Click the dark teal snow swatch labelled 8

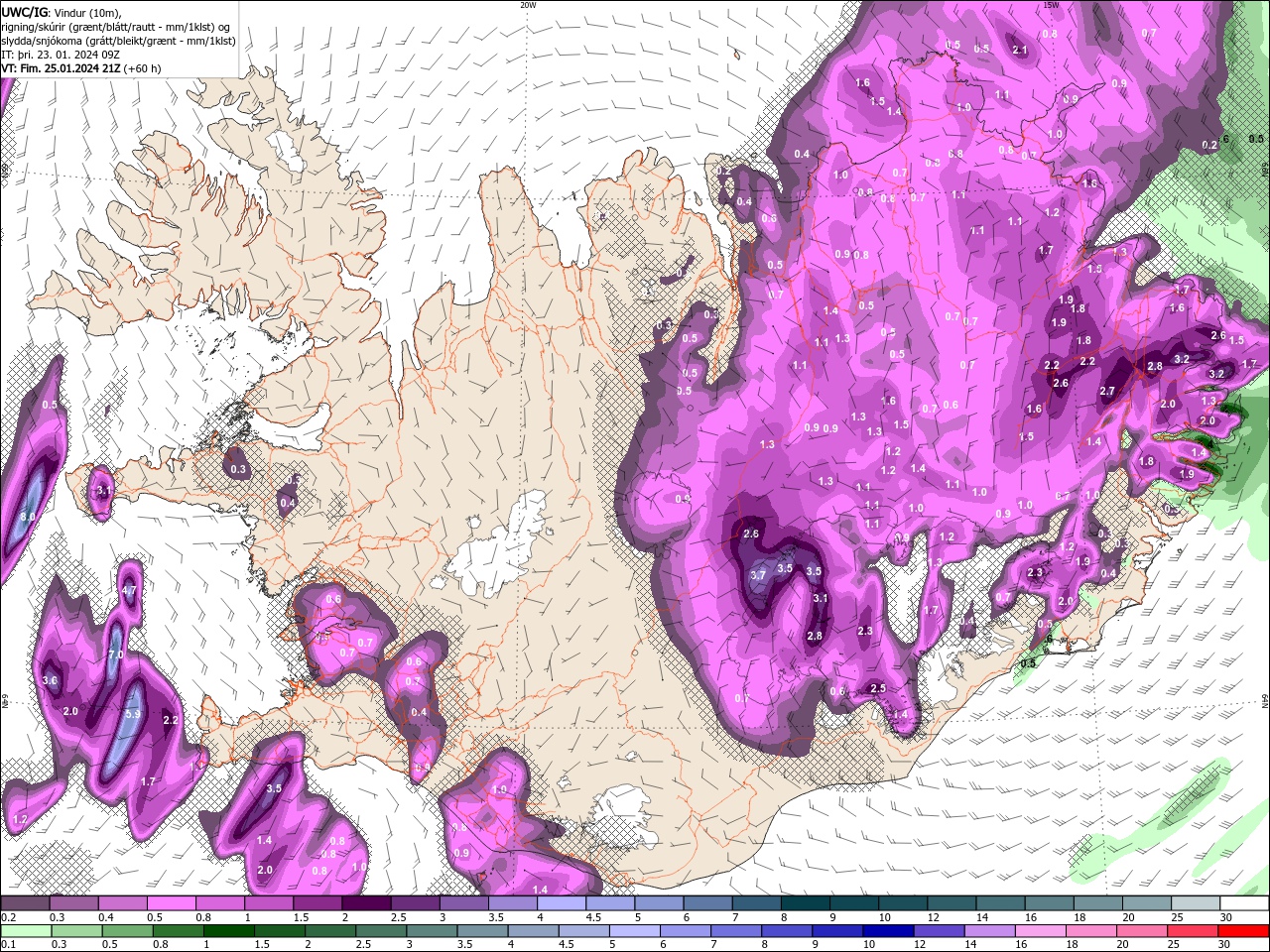point(805,903)
